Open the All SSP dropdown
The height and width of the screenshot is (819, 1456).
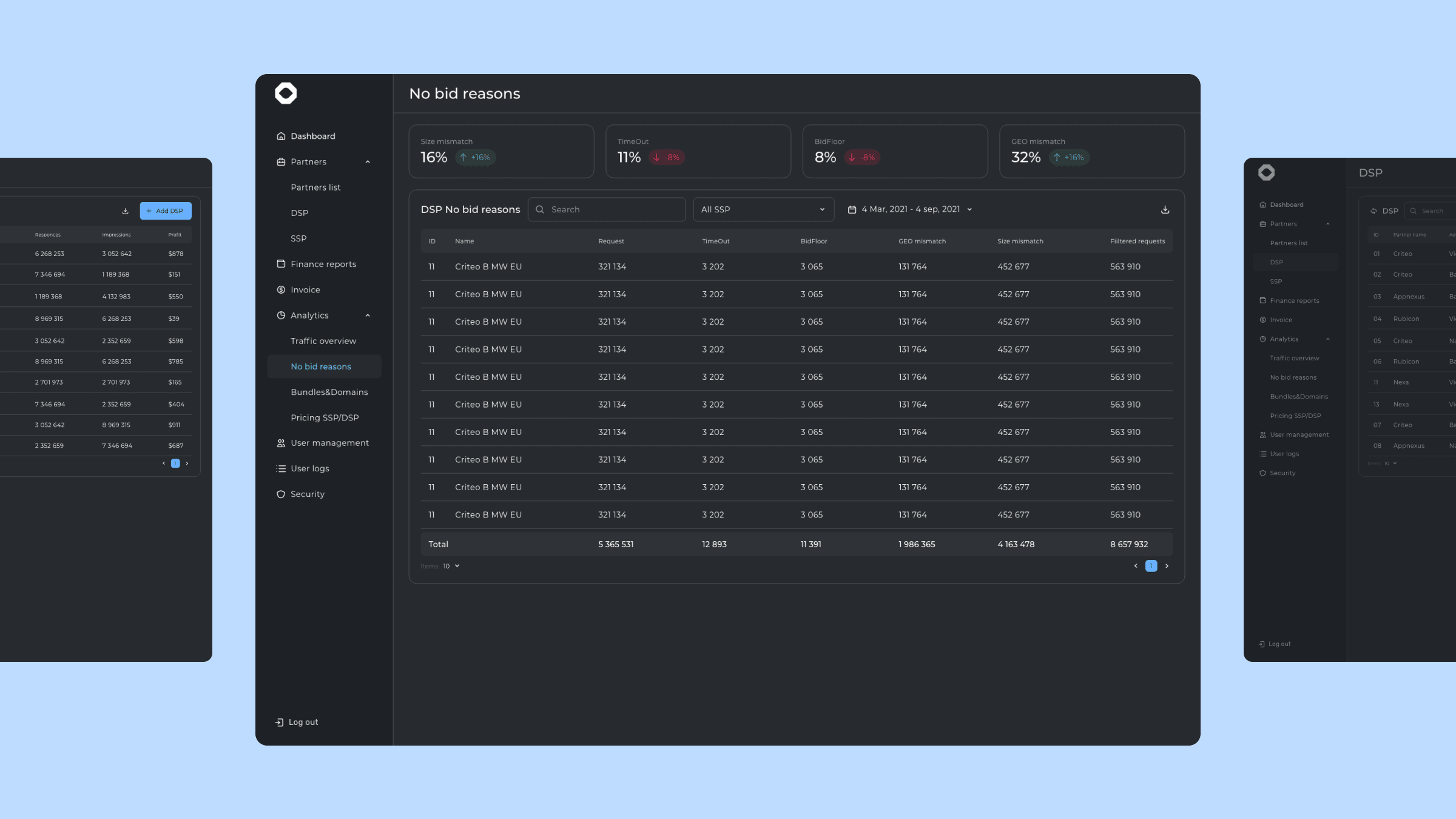tap(763, 209)
